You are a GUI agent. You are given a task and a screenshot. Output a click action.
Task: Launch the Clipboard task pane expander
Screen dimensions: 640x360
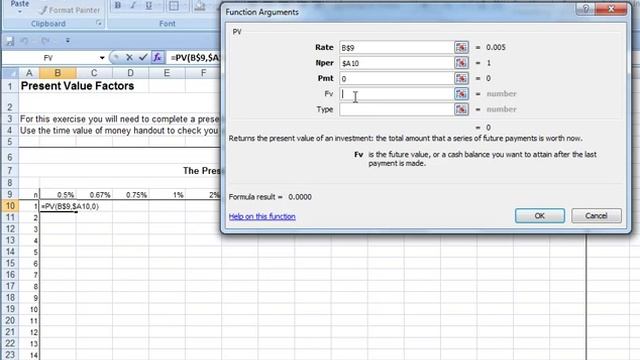pos(99,24)
